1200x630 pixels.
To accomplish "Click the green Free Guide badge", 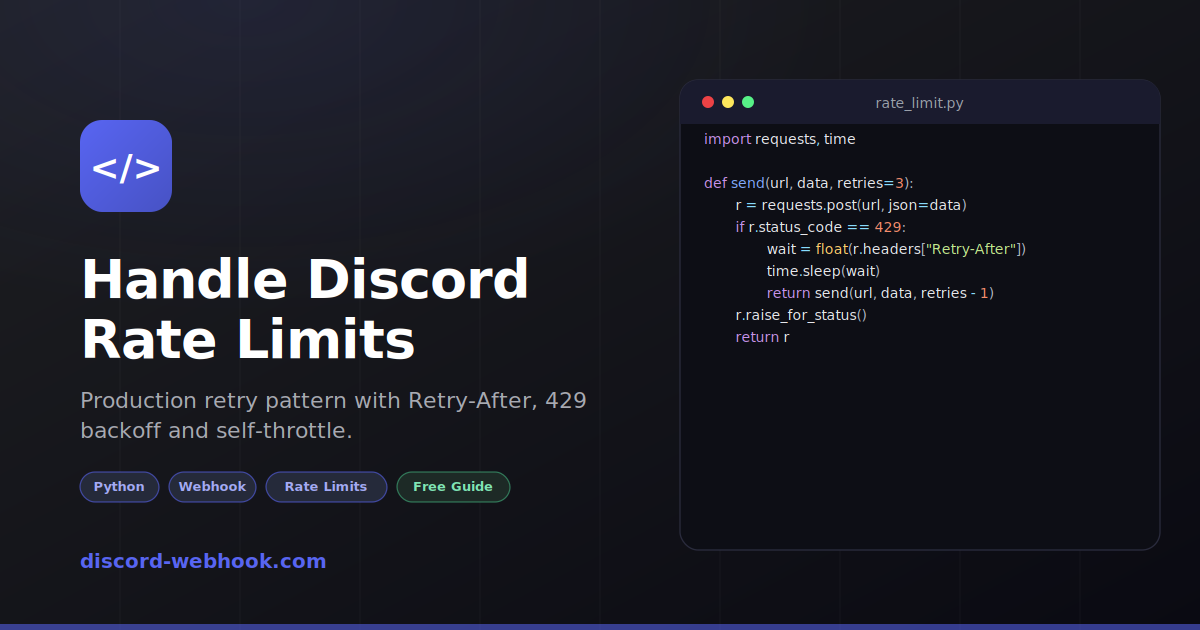I will (453, 487).
